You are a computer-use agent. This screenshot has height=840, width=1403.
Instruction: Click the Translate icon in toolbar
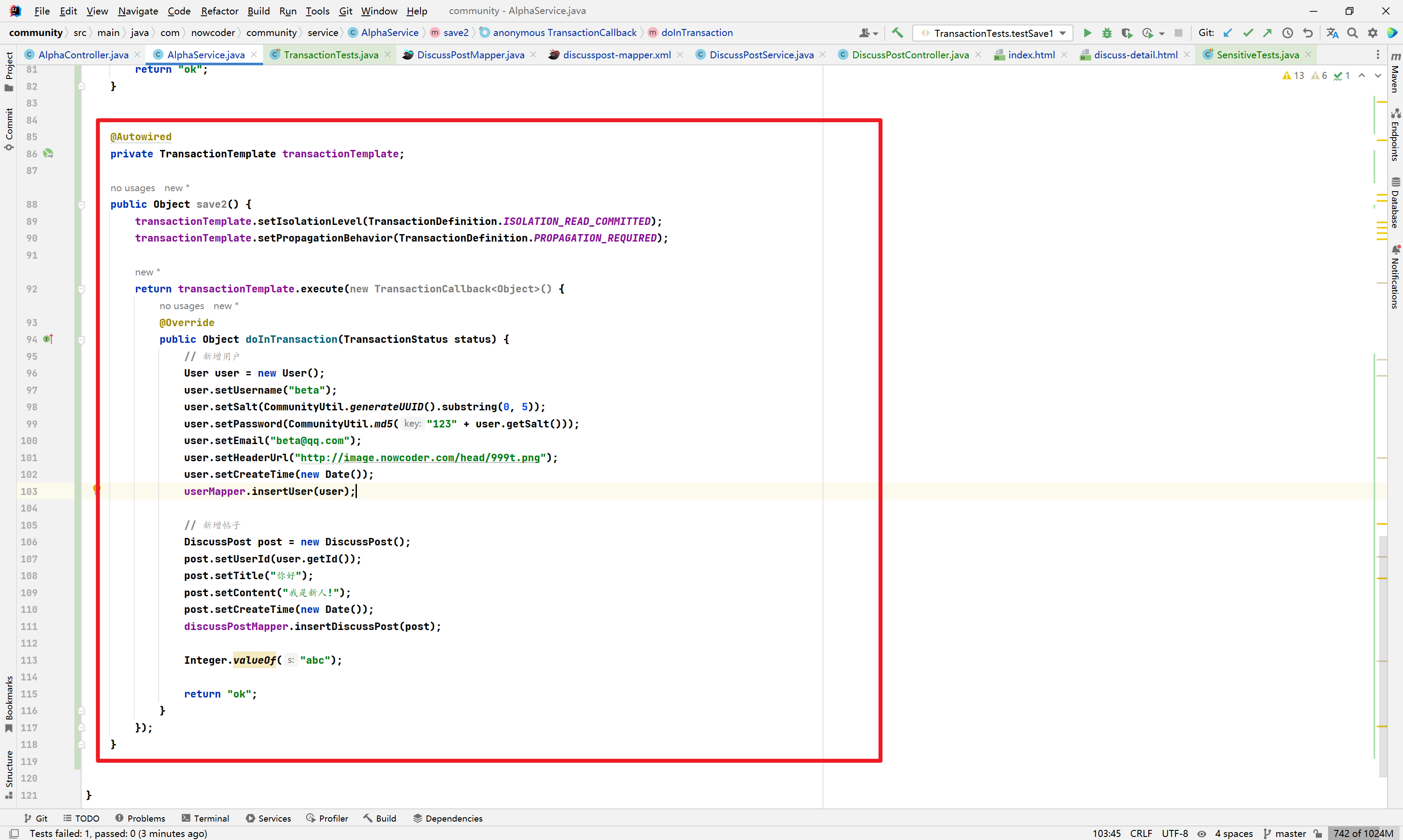pos(1332,33)
